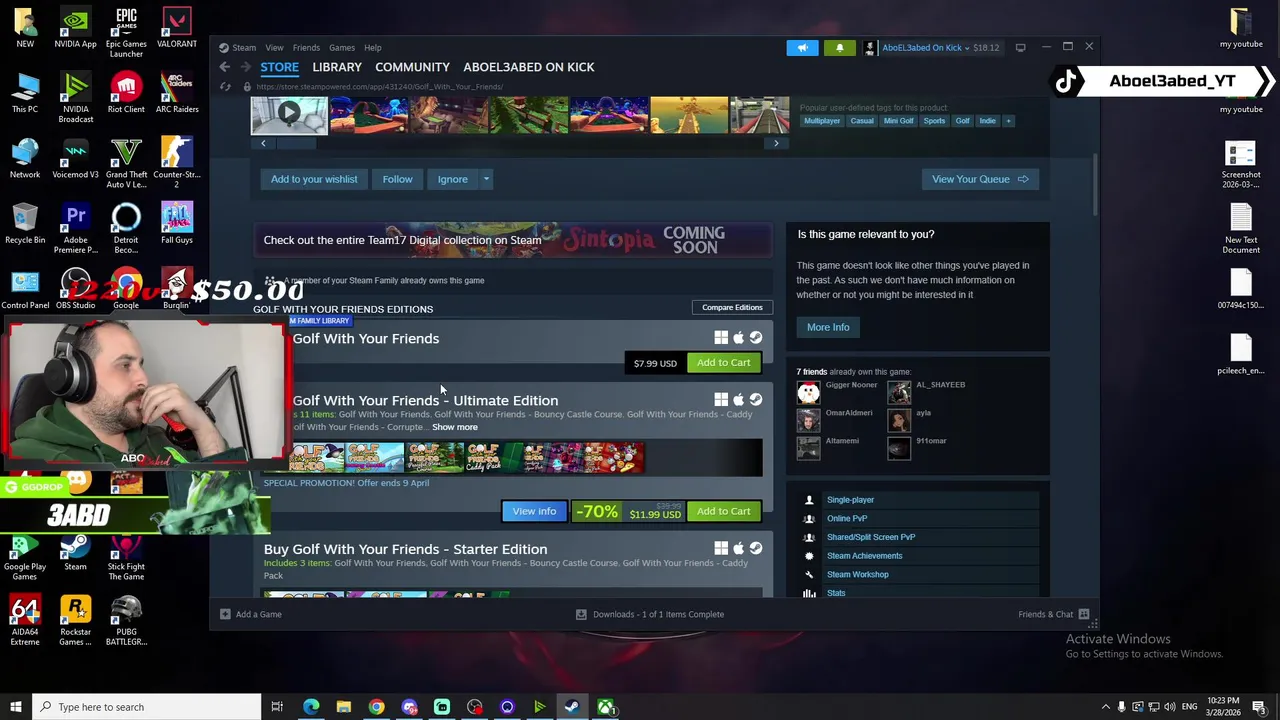Open Microsoft Edge from the taskbar
The image size is (1280, 720).
(311, 707)
